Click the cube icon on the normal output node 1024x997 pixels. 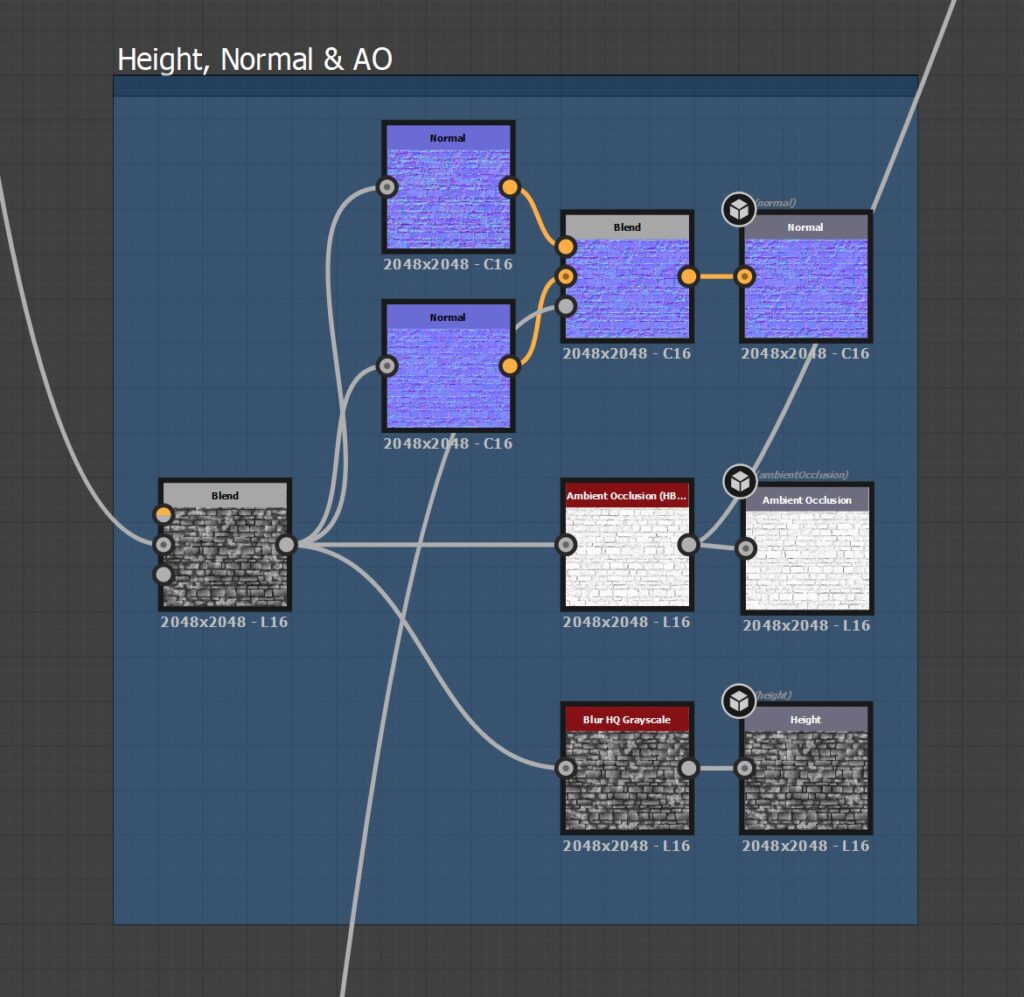click(x=737, y=210)
